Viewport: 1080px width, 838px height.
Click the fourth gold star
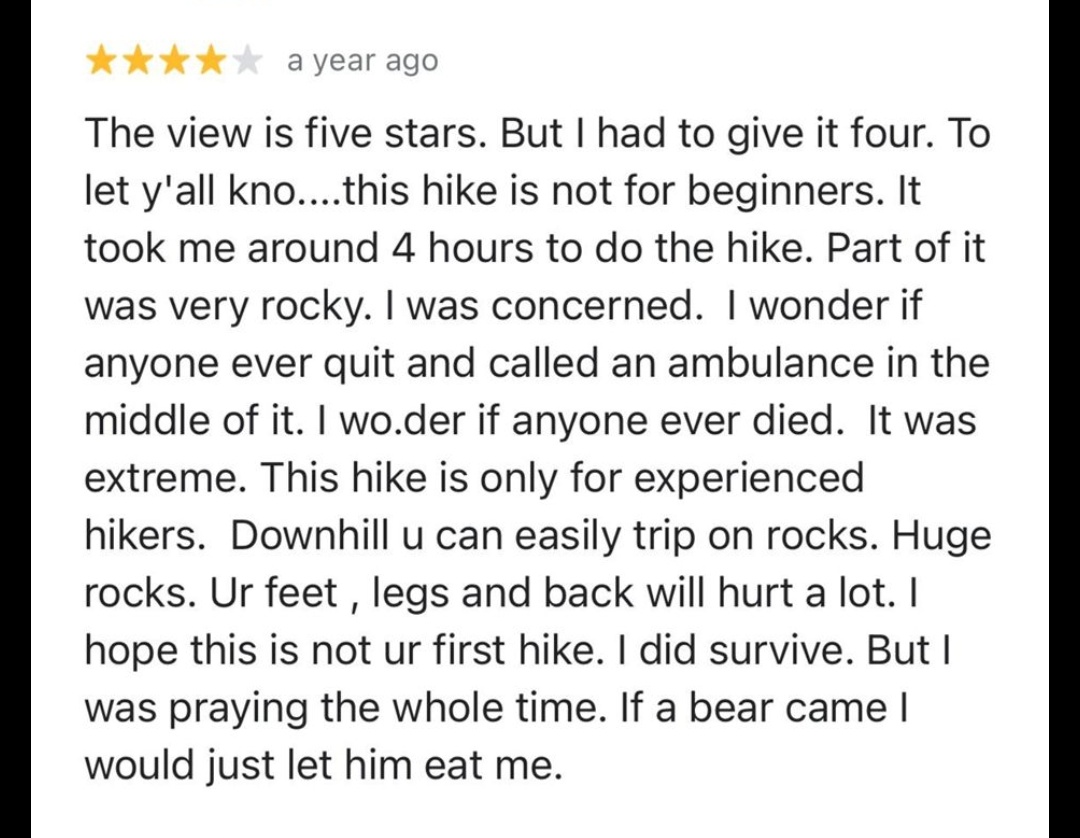212,62
